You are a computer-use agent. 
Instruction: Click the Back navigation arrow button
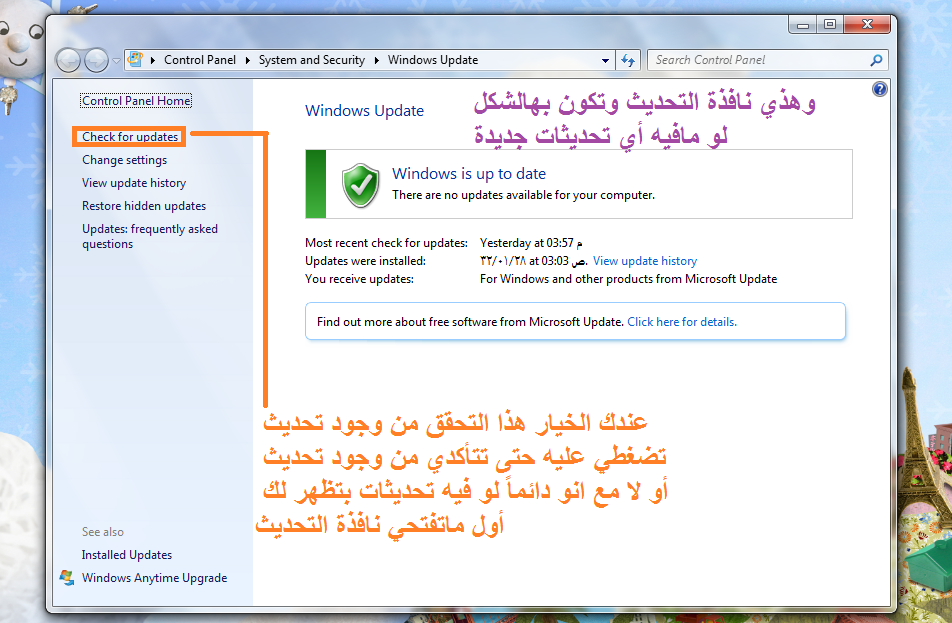(x=69, y=60)
